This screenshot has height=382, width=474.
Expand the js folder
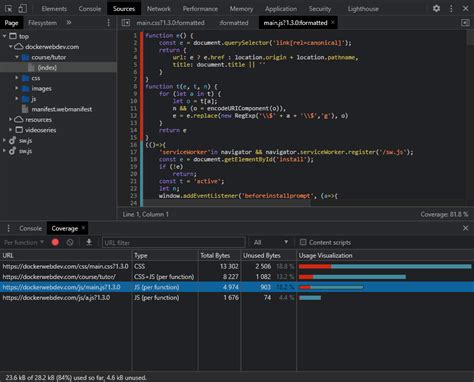[x=17, y=99]
